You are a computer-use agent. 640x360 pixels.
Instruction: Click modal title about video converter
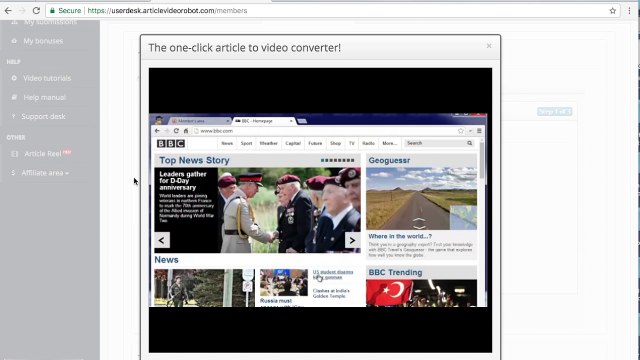(244, 48)
